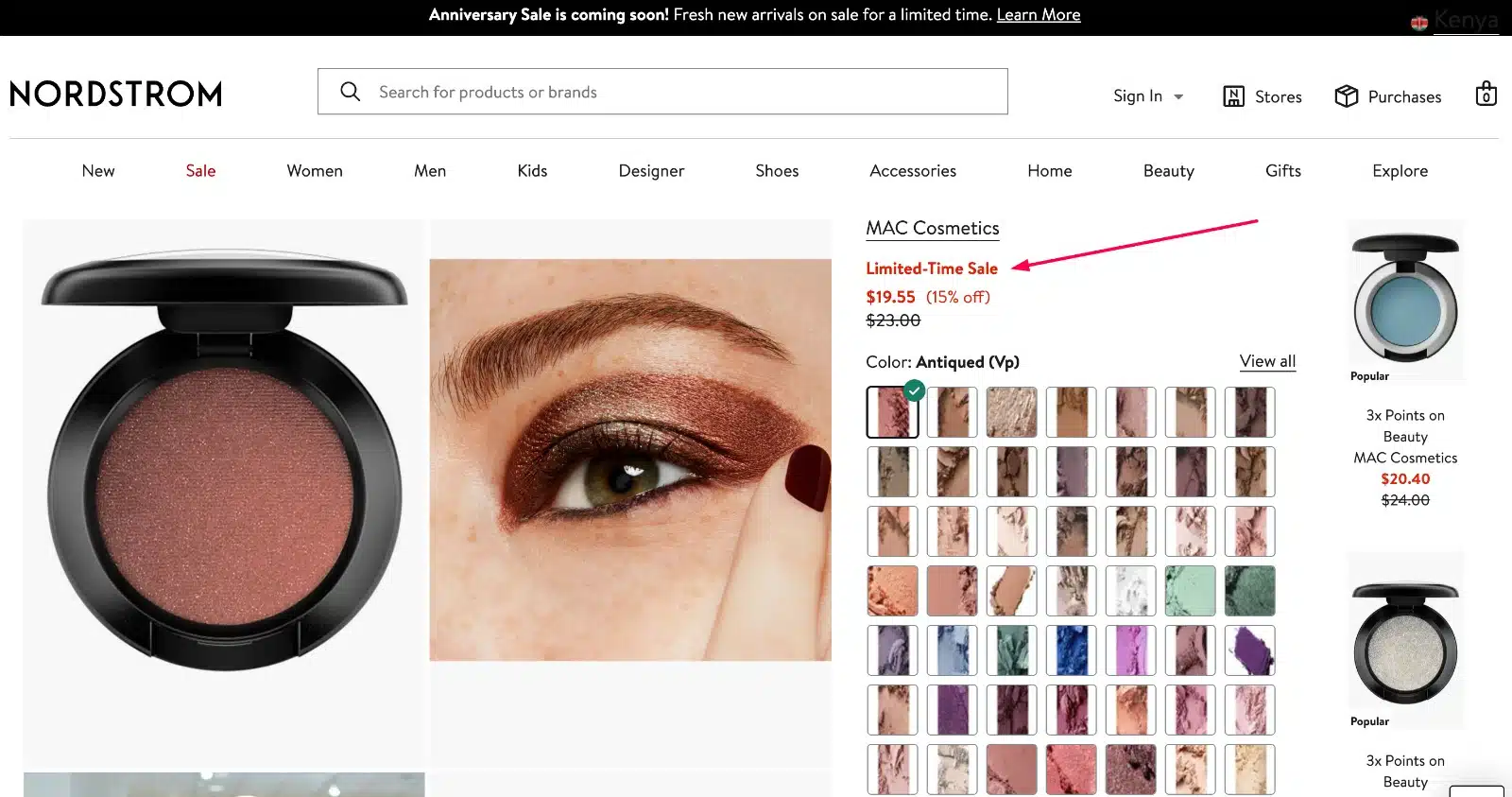Focus the product search field

pos(662,92)
